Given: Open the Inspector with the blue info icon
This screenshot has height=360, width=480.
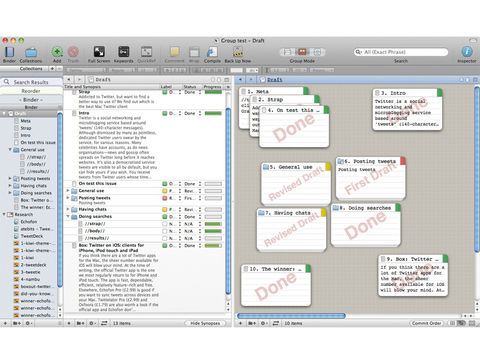Looking at the screenshot, I should tap(467, 52).
